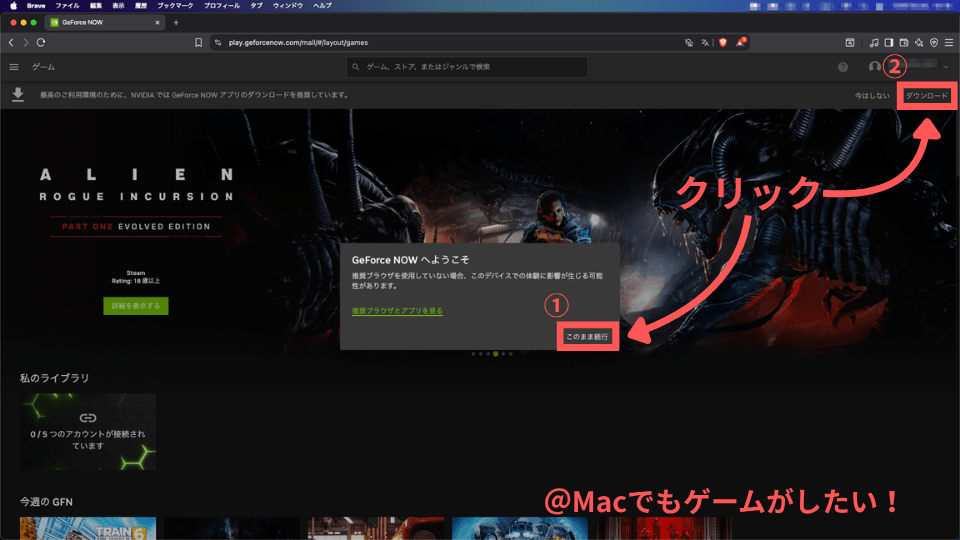
Task: Open the GeForce NOW hamburger menu
Action: pos(14,67)
